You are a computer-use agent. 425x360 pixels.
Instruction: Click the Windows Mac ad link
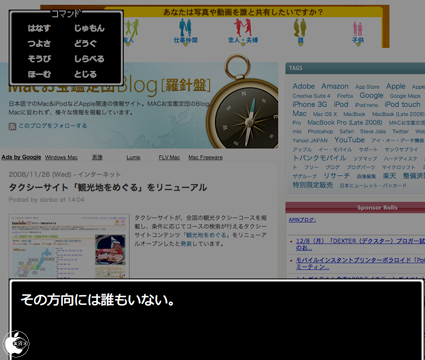[x=61, y=157]
